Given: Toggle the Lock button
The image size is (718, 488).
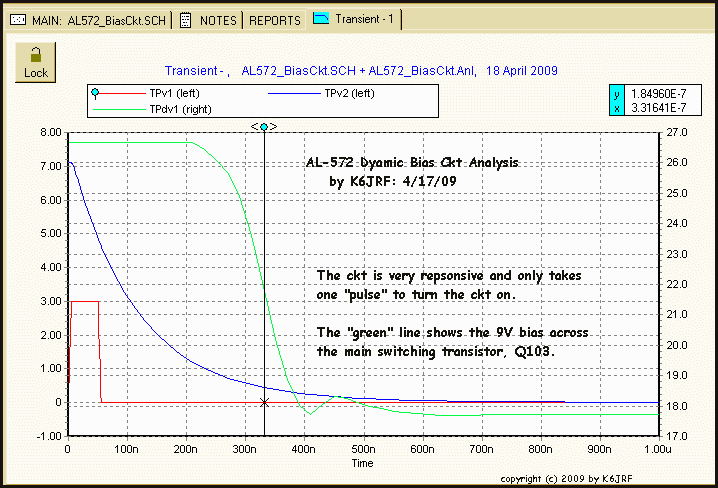Looking at the screenshot, I should [35, 63].
